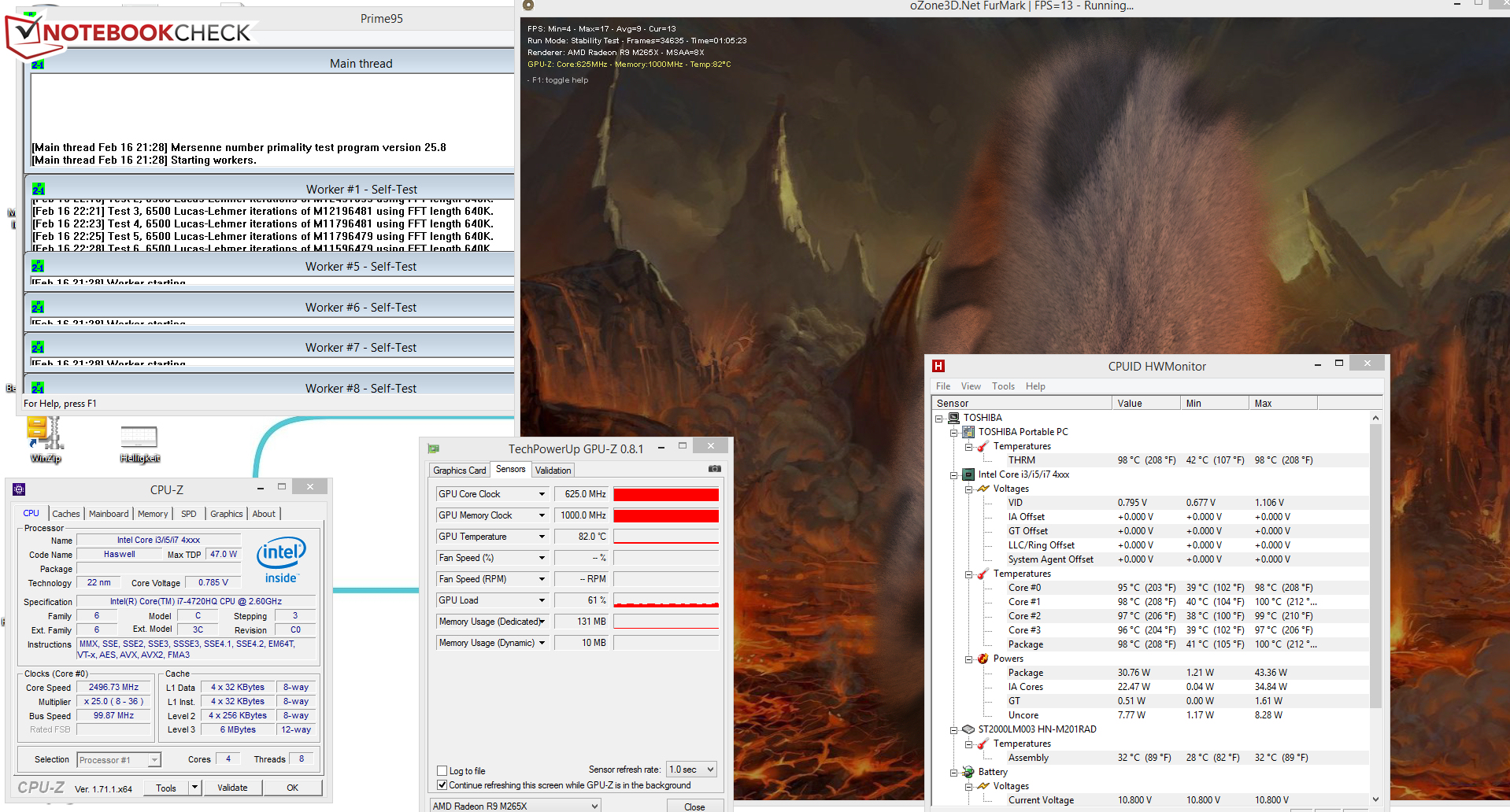Image resolution: width=1510 pixels, height=812 pixels.
Task: Click the Tools button in CPU-Z
Action: (166, 788)
